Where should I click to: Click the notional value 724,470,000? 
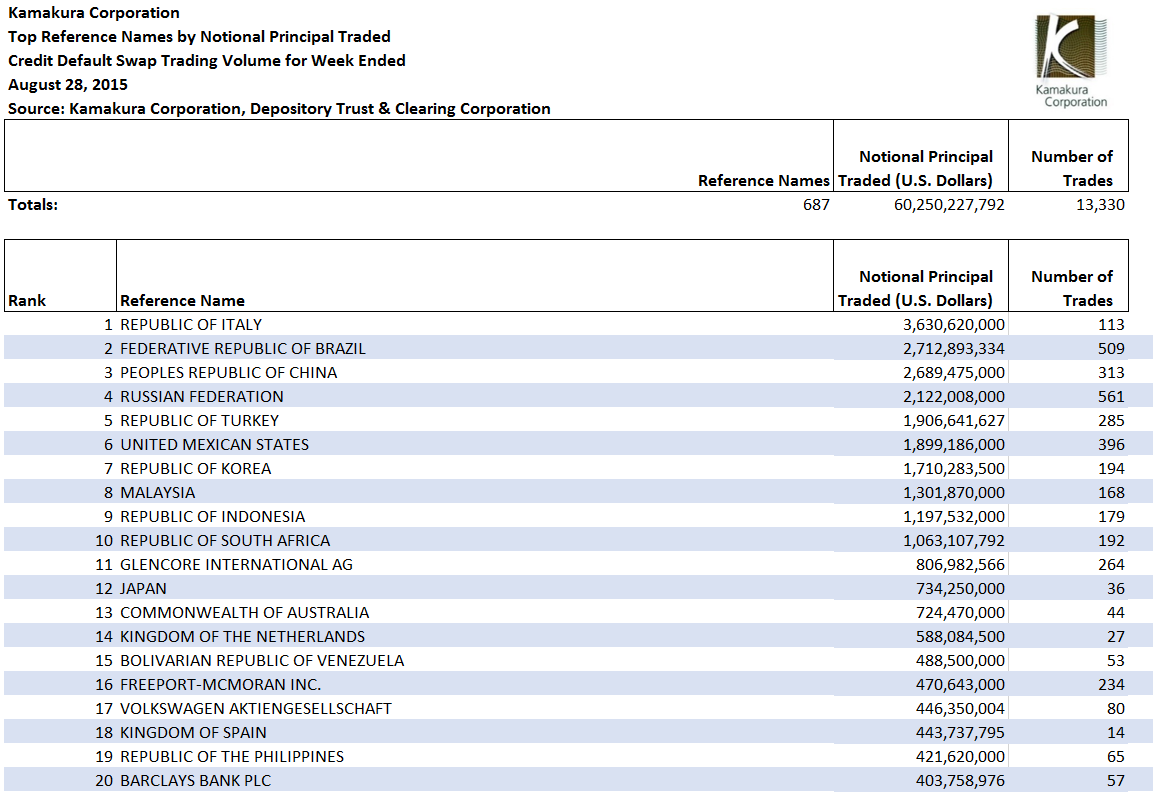pyautogui.click(x=960, y=613)
